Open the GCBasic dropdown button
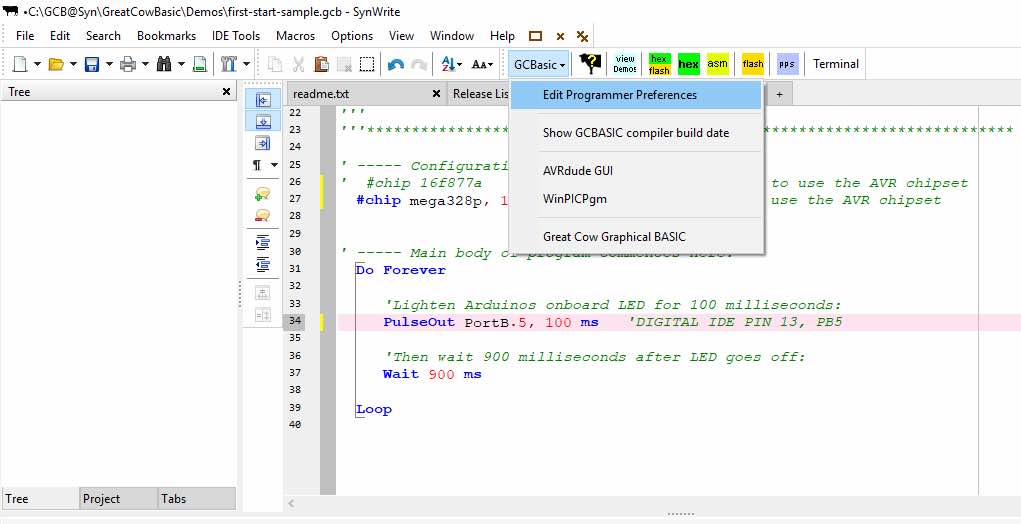The image size is (1021, 524). pos(539,64)
